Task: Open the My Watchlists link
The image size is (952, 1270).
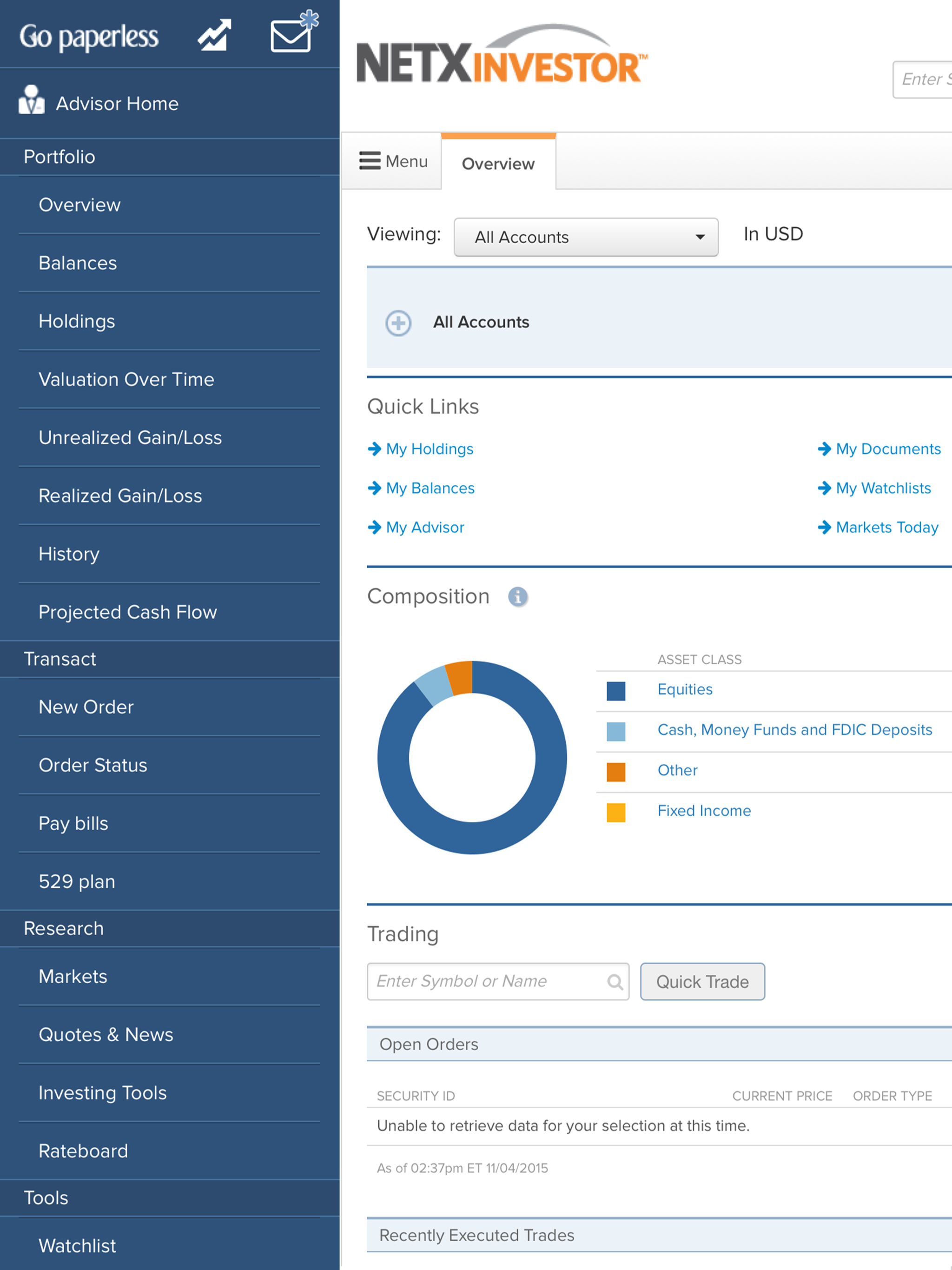Action: pyautogui.click(x=883, y=488)
